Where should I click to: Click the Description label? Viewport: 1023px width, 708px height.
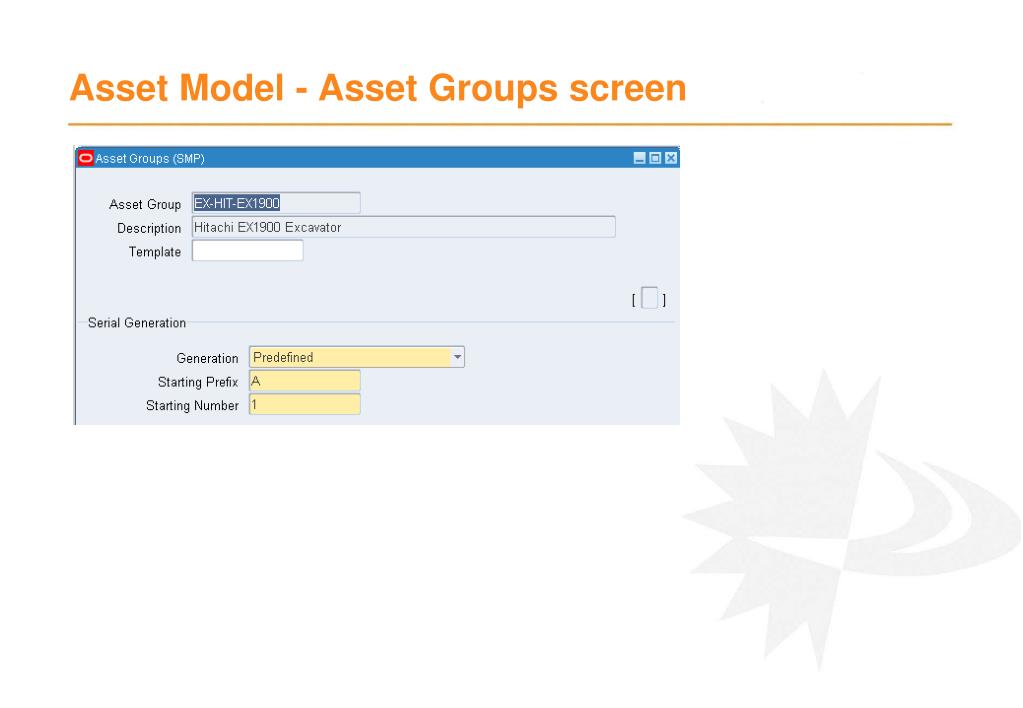click(x=149, y=228)
